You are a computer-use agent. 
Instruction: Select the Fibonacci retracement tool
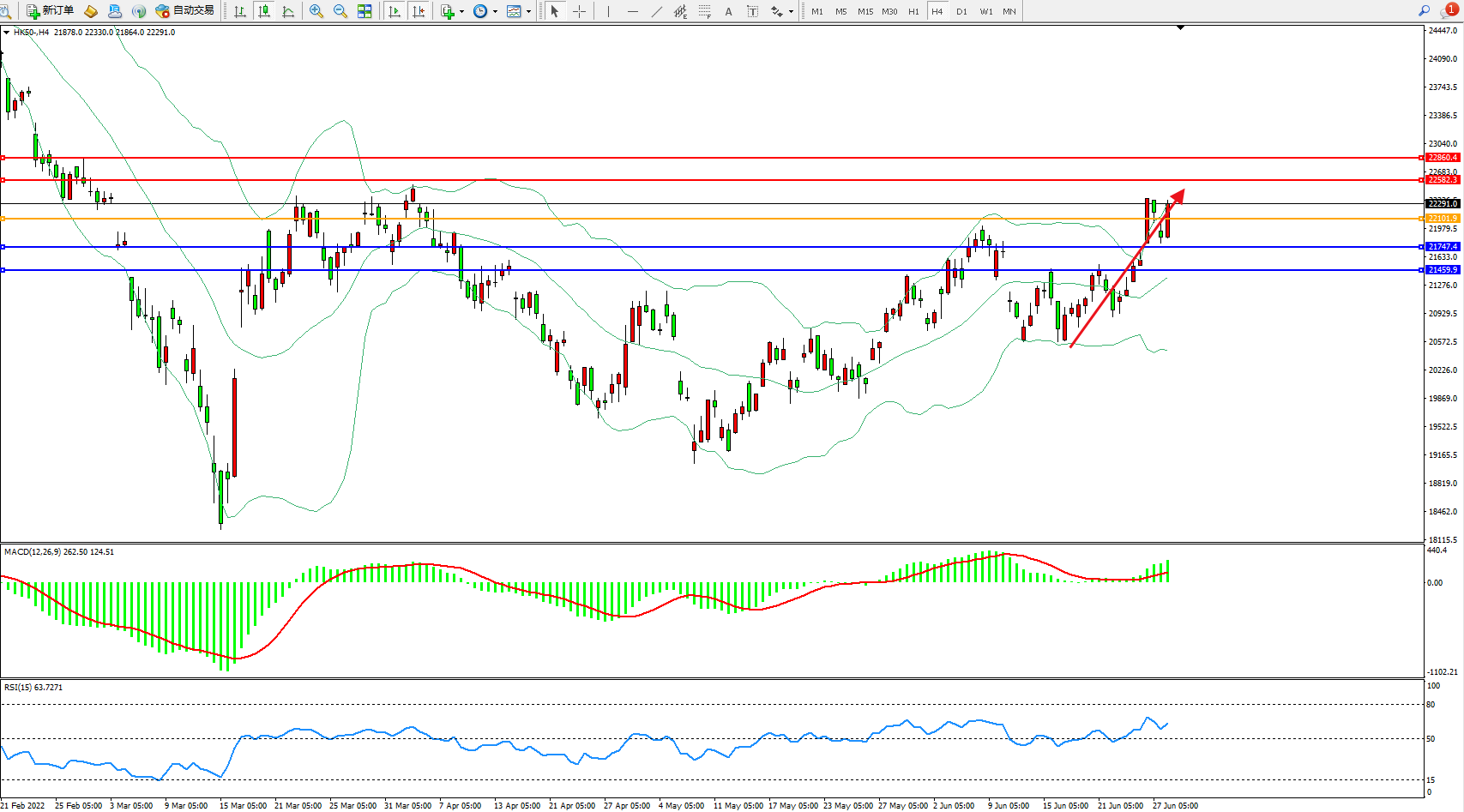click(x=704, y=11)
